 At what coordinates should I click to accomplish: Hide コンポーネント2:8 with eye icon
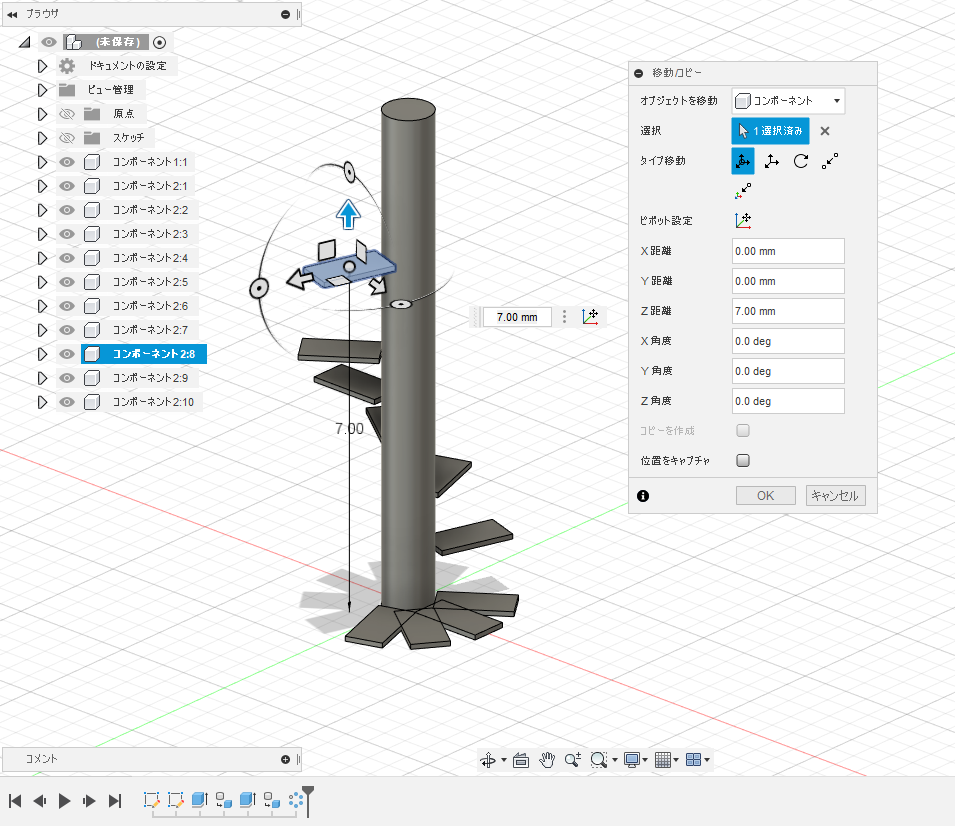[x=66, y=354]
